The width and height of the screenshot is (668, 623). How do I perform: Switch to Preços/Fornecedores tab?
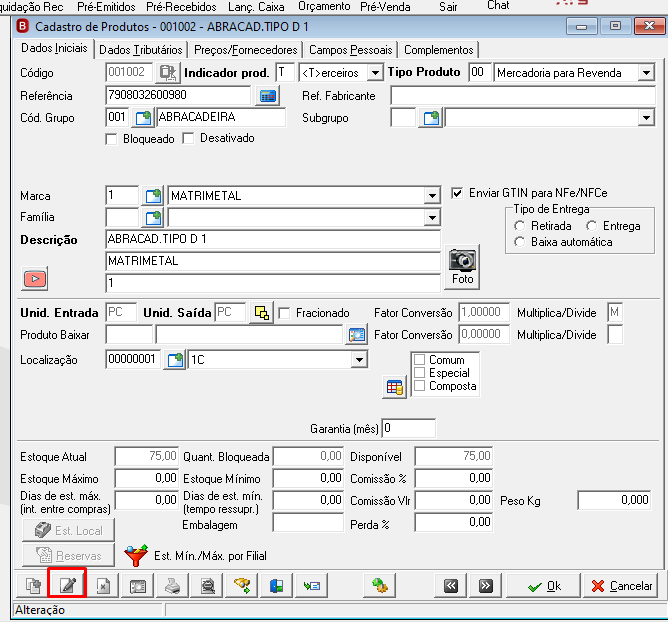[x=246, y=50]
